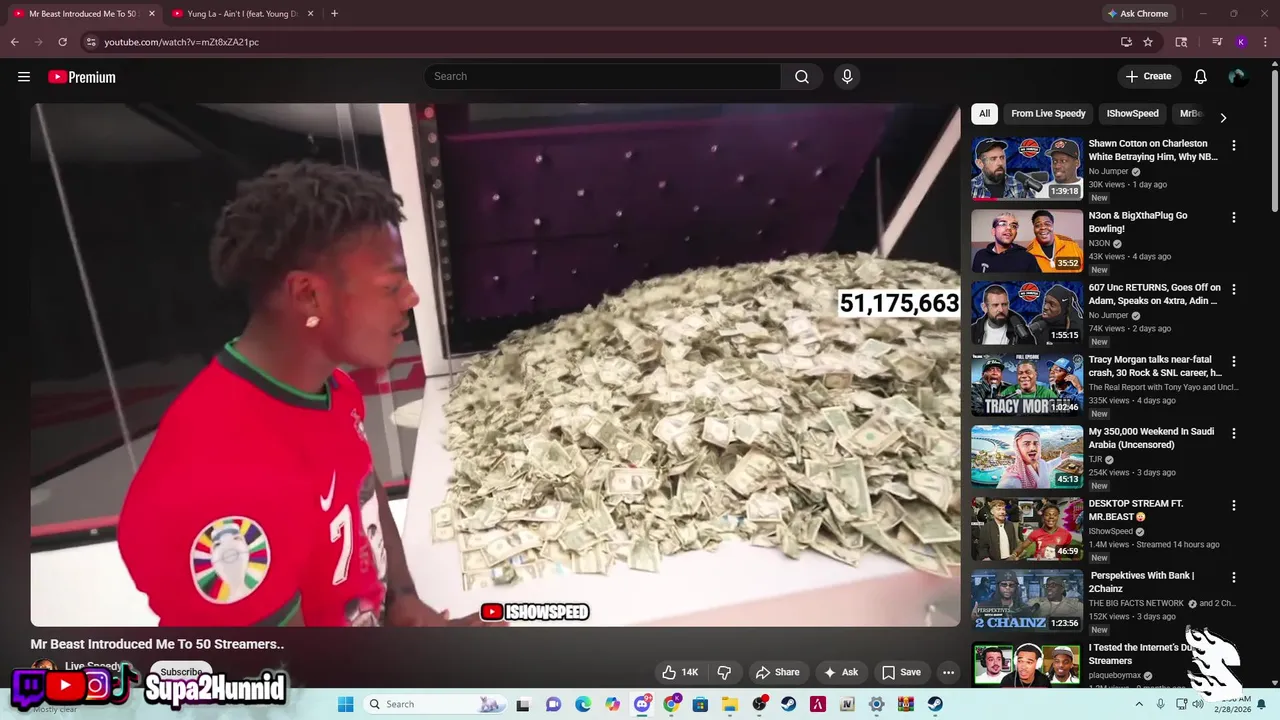Go back to the previous browser page

pos(14,42)
